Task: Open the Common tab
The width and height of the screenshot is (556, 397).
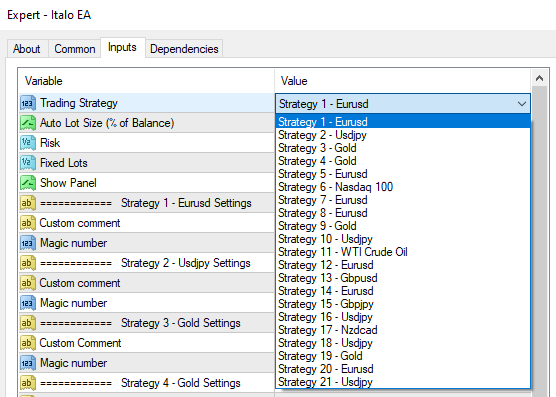Action: pos(74,49)
